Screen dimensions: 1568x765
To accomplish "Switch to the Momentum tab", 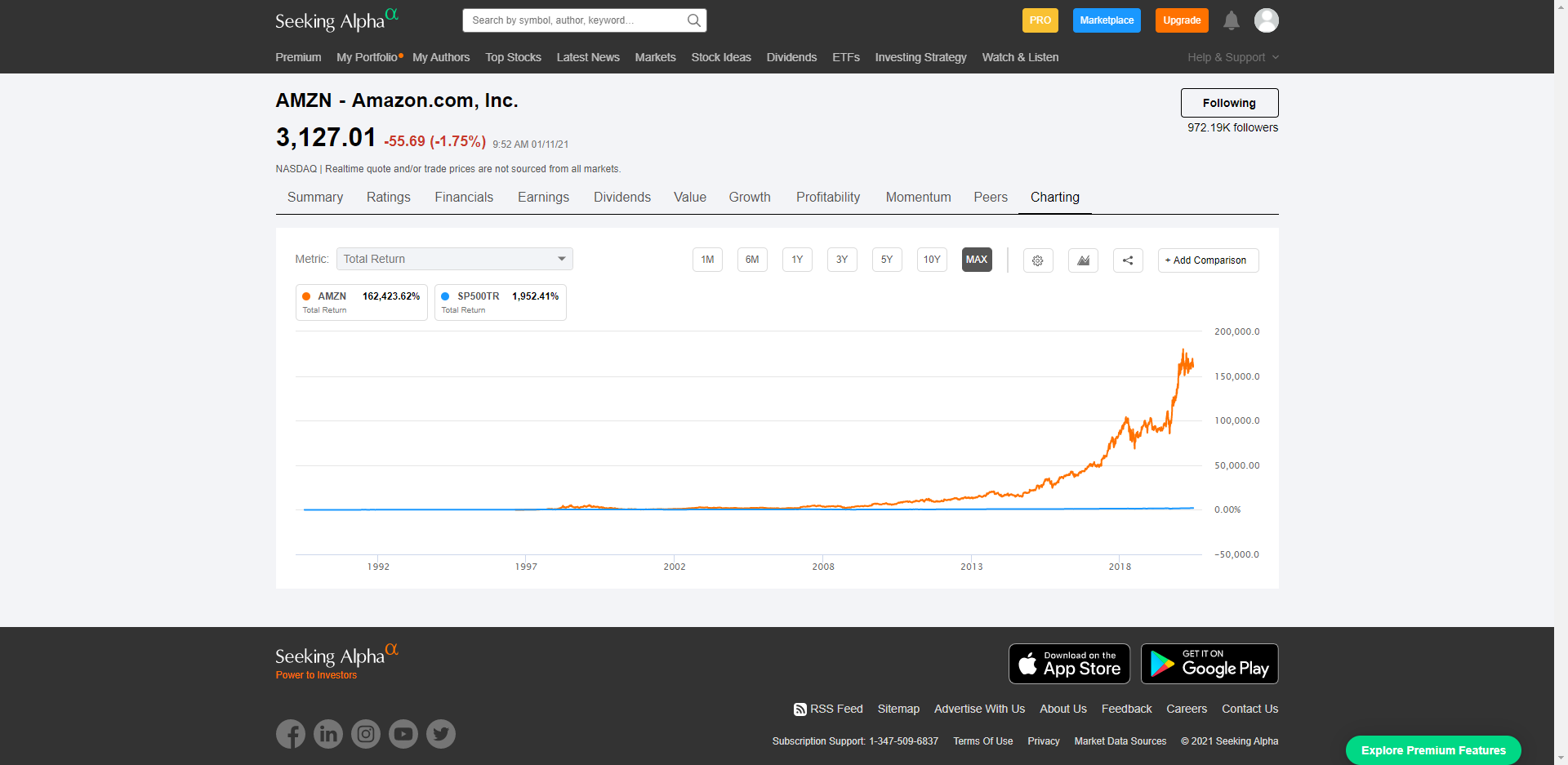I will (919, 198).
